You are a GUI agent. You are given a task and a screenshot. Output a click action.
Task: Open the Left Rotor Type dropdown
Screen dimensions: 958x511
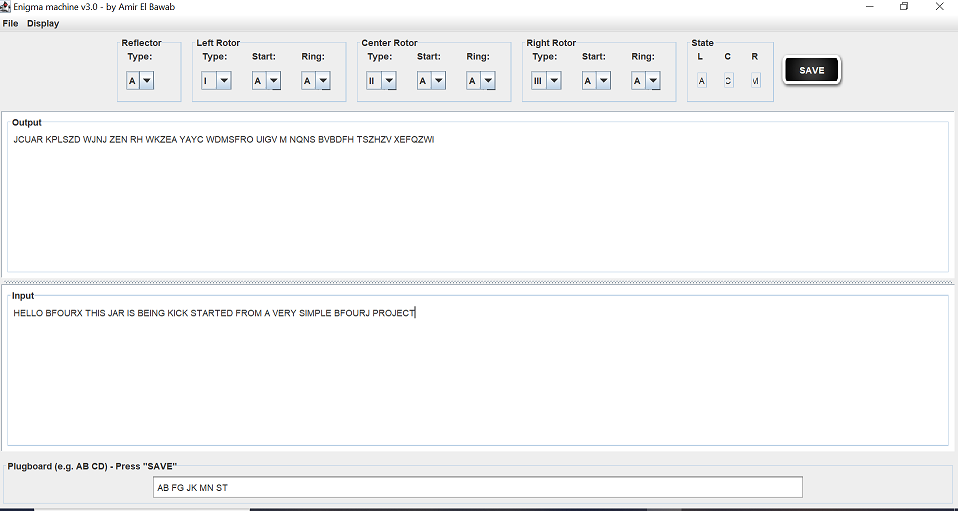[x=216, y=81]
